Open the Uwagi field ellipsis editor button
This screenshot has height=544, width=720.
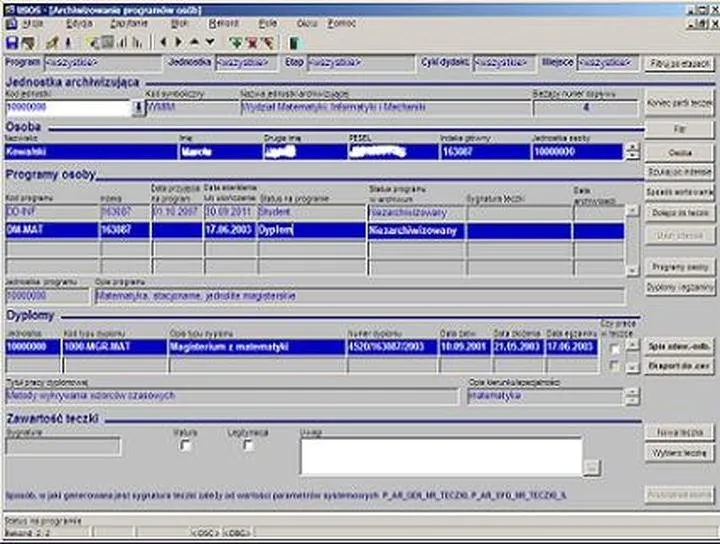[x=591, y=467]
